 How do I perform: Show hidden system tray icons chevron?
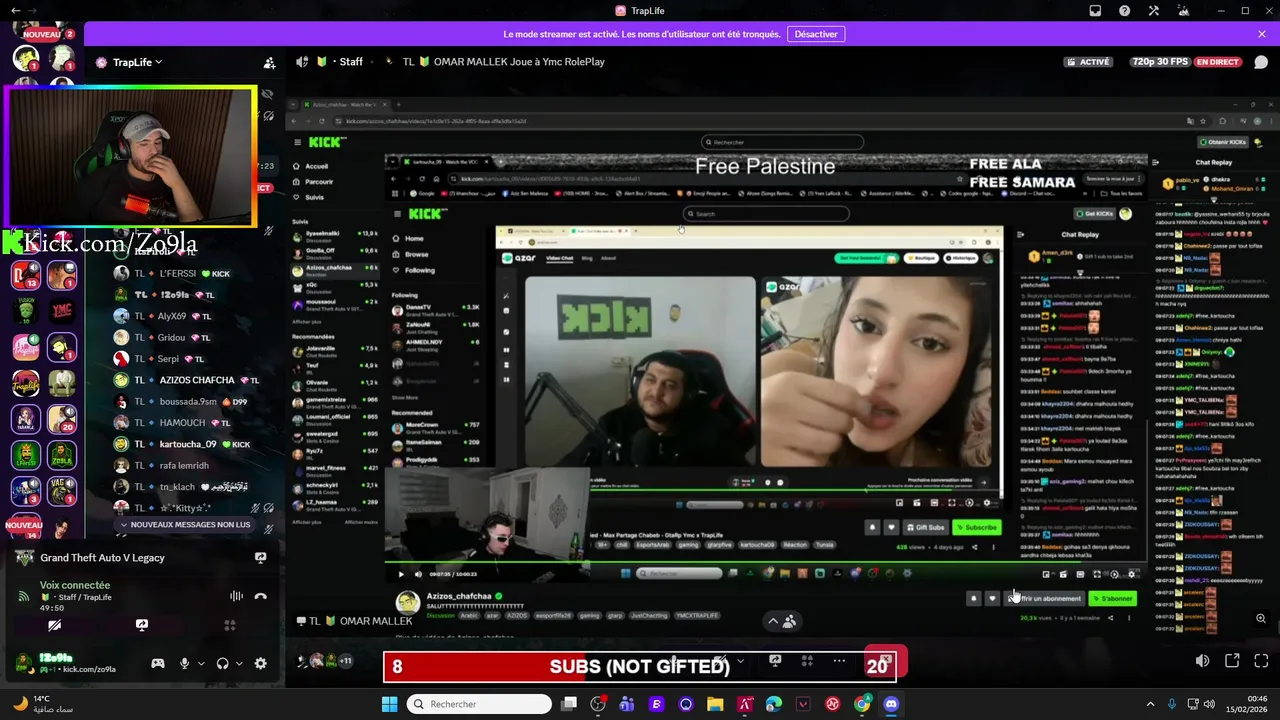pos(1150,704)
